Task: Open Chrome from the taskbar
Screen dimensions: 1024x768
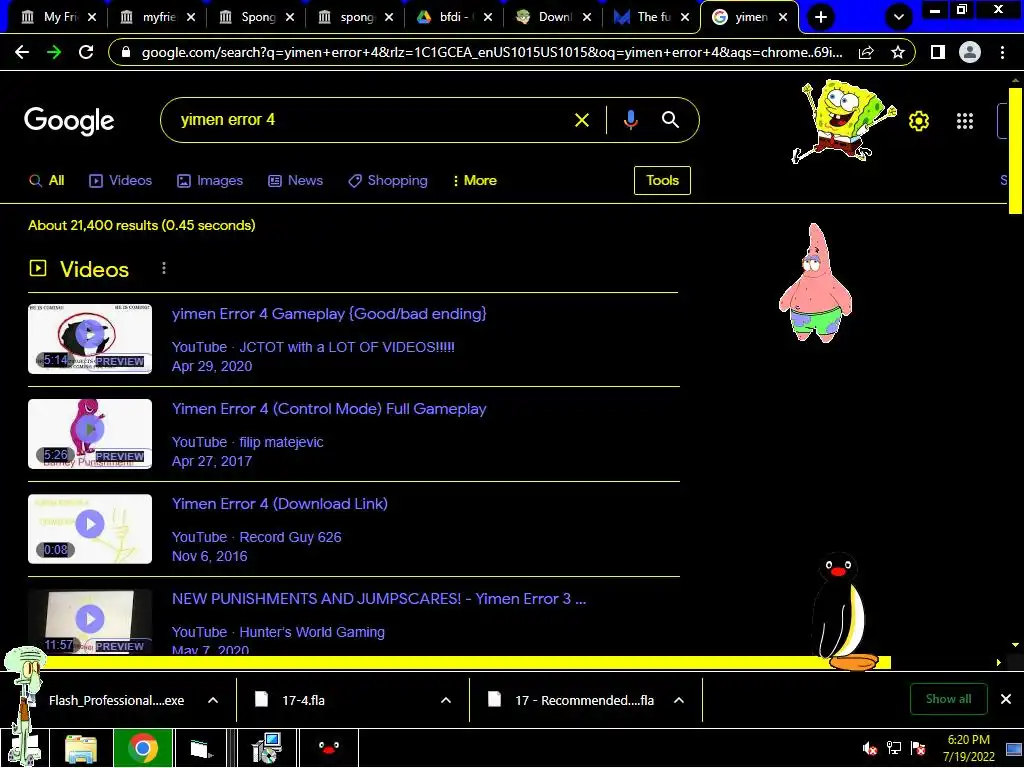Action: click(142, 748)
